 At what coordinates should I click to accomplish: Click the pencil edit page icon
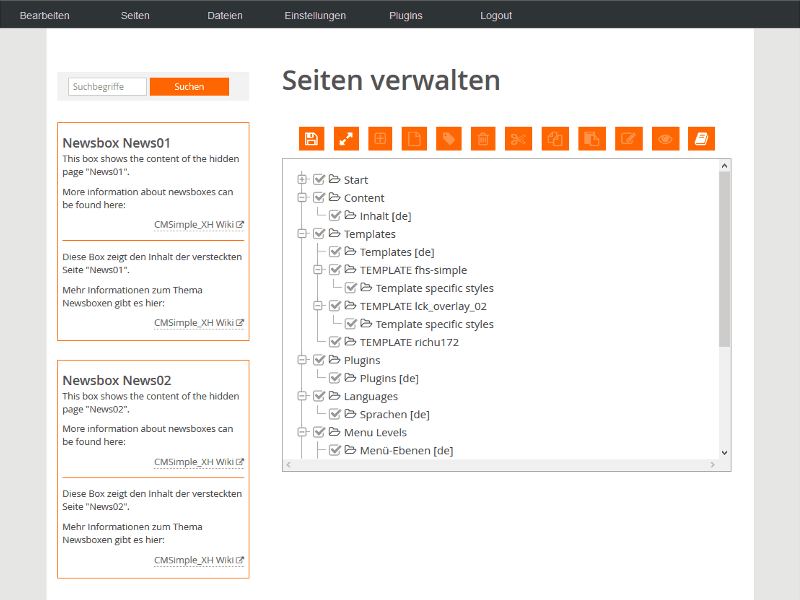pyautogui.click(x=629, y=139)
